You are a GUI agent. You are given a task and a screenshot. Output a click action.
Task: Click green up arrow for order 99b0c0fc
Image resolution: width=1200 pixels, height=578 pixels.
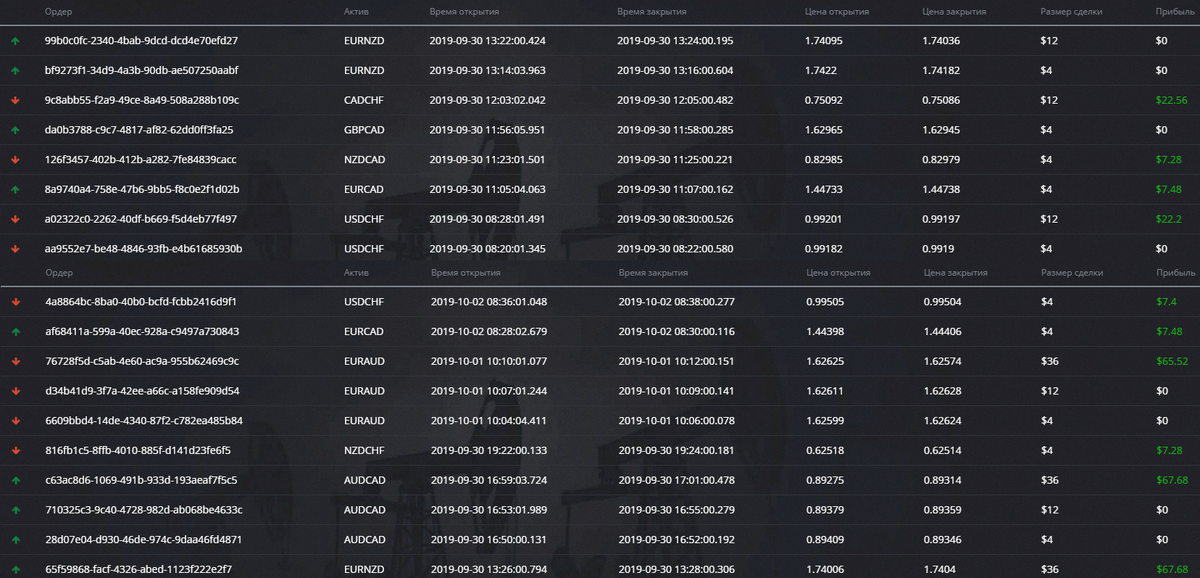point(15,41)
